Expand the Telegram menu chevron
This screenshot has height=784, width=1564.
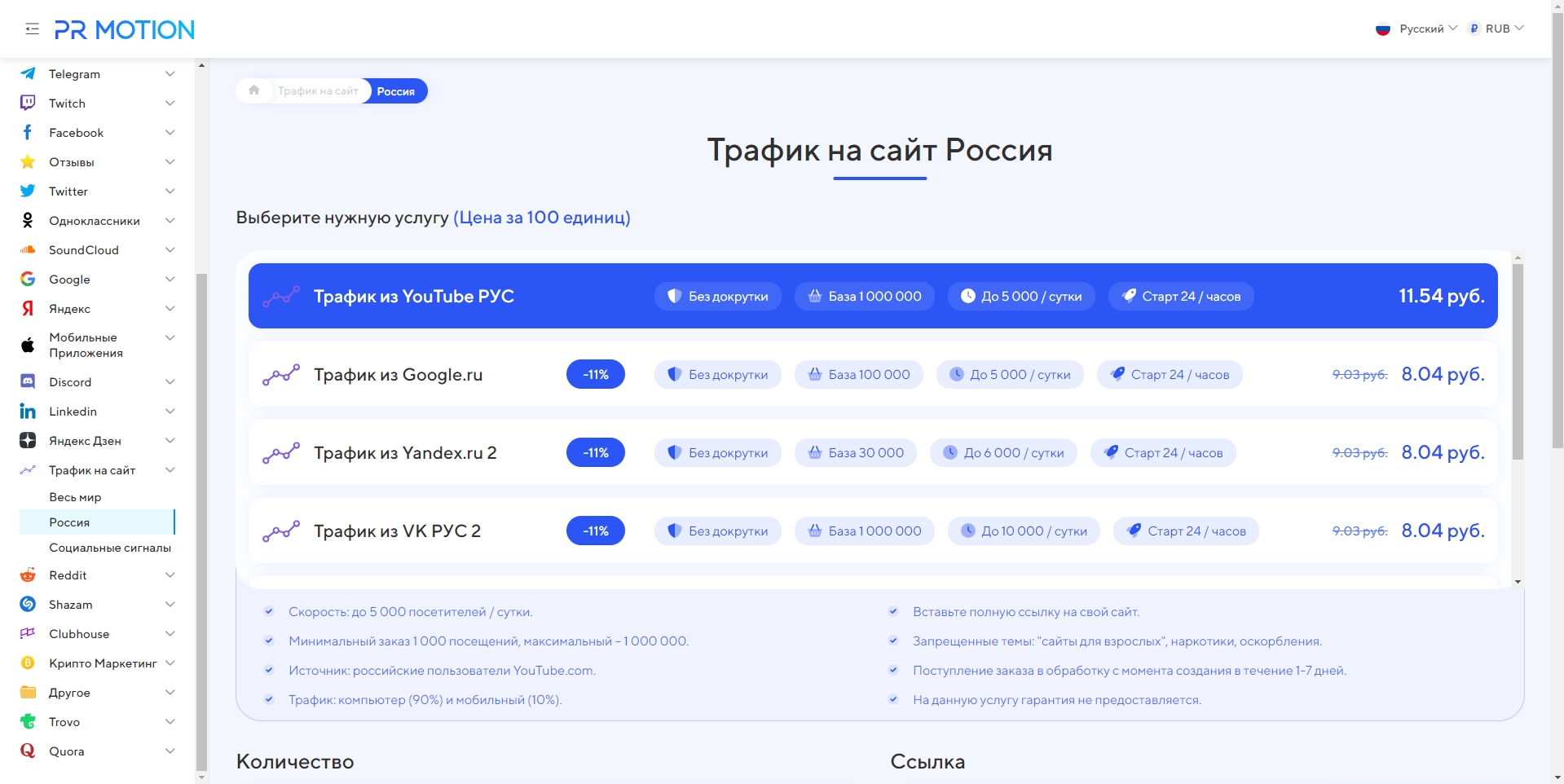pyautogui.click(x=170, y=73)
